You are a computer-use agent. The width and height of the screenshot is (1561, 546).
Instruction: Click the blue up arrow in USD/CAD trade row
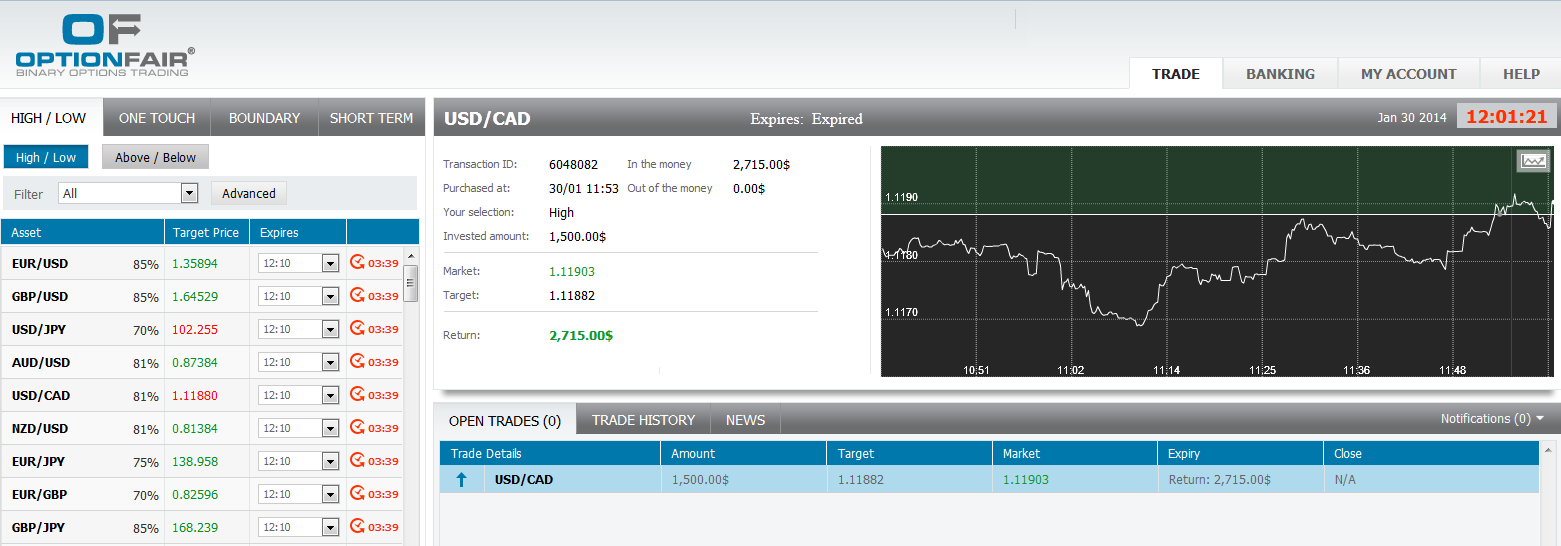tap(461, 480)
